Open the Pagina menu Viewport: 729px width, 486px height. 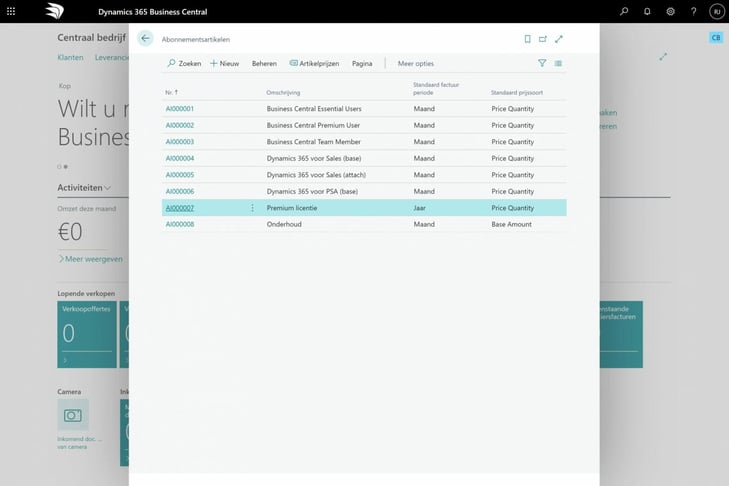point(362,64)
